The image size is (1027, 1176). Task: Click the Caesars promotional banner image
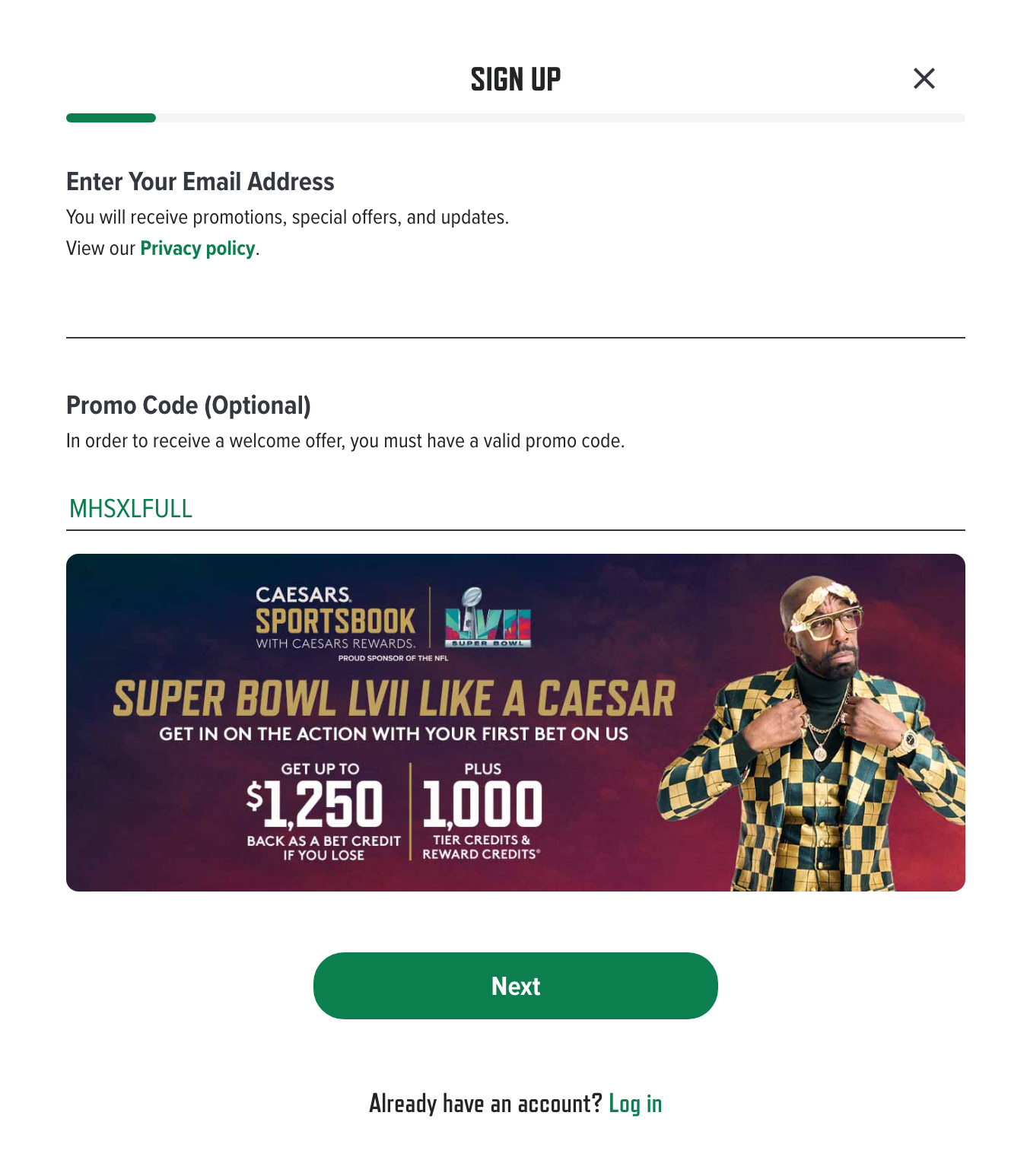(515, 723)
